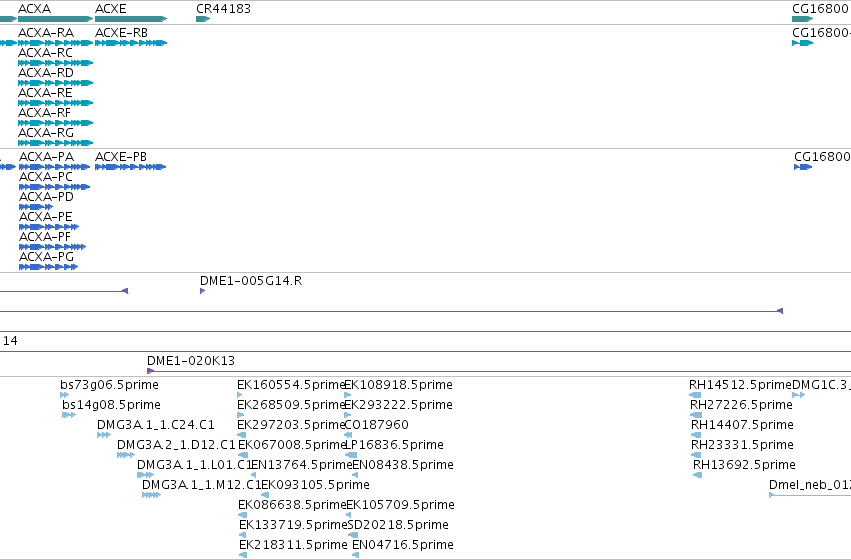Screen dimensions: 851x560
Task: Select EST EK067008.5prime
Action: (243, 455)
